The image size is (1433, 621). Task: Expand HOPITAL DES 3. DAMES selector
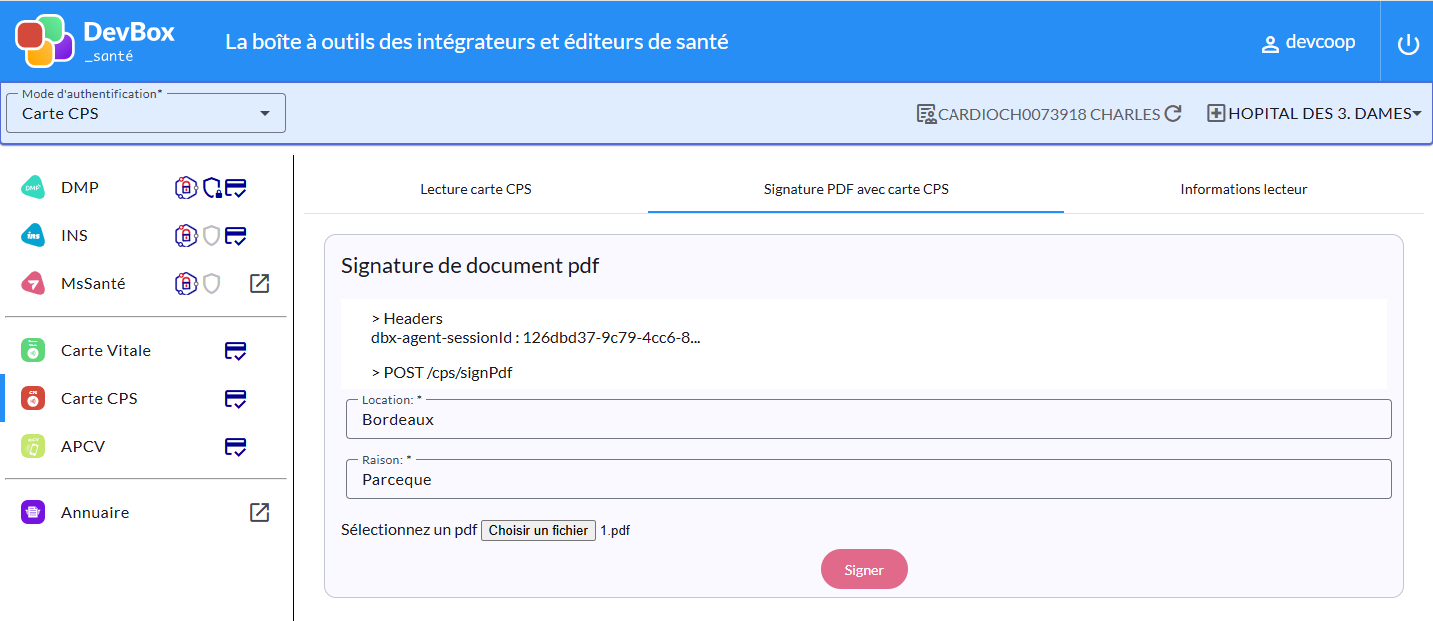1315,114
